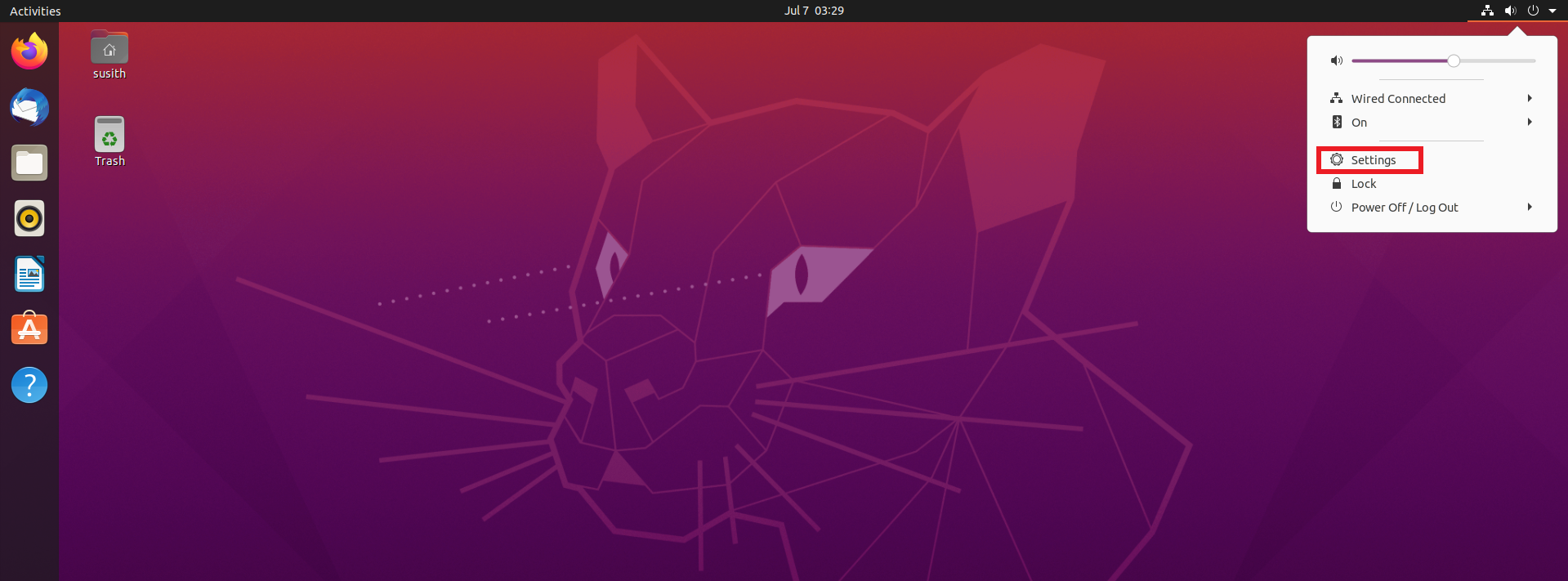Click the Activities button
The height and width of the screenshot is (581, 1568).
(x=35, y=11)
